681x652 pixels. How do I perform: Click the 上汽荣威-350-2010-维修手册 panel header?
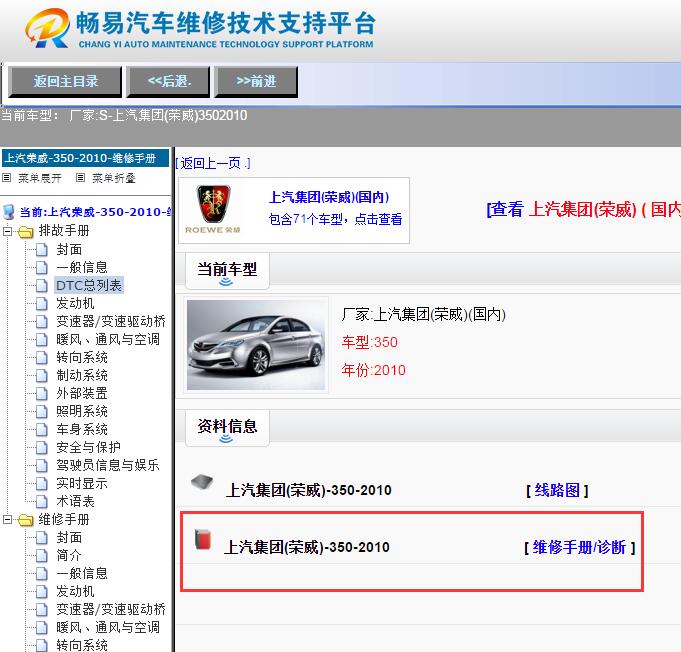(85, 158)
